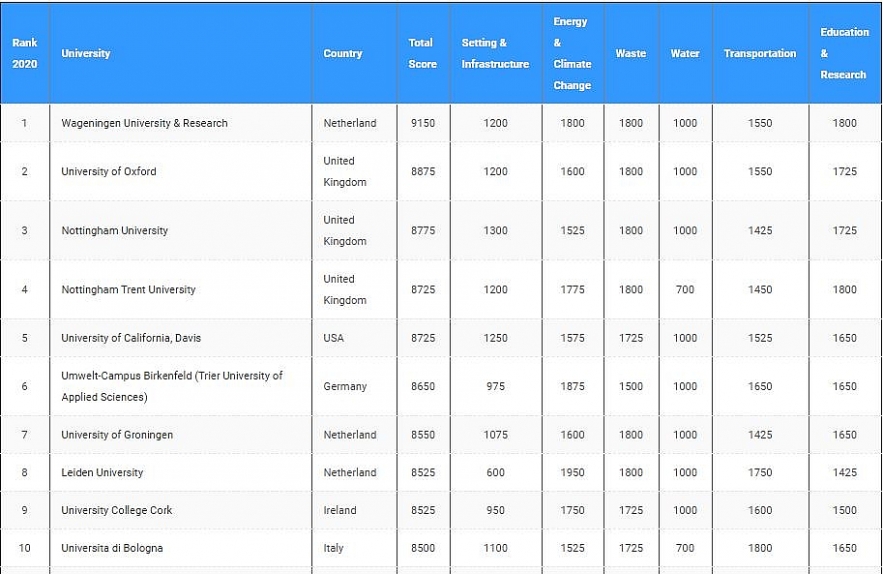This screenshot has width=883, height=574.
Task: Click Transportation value 1800 for Bologna
Action: point(760,548)
